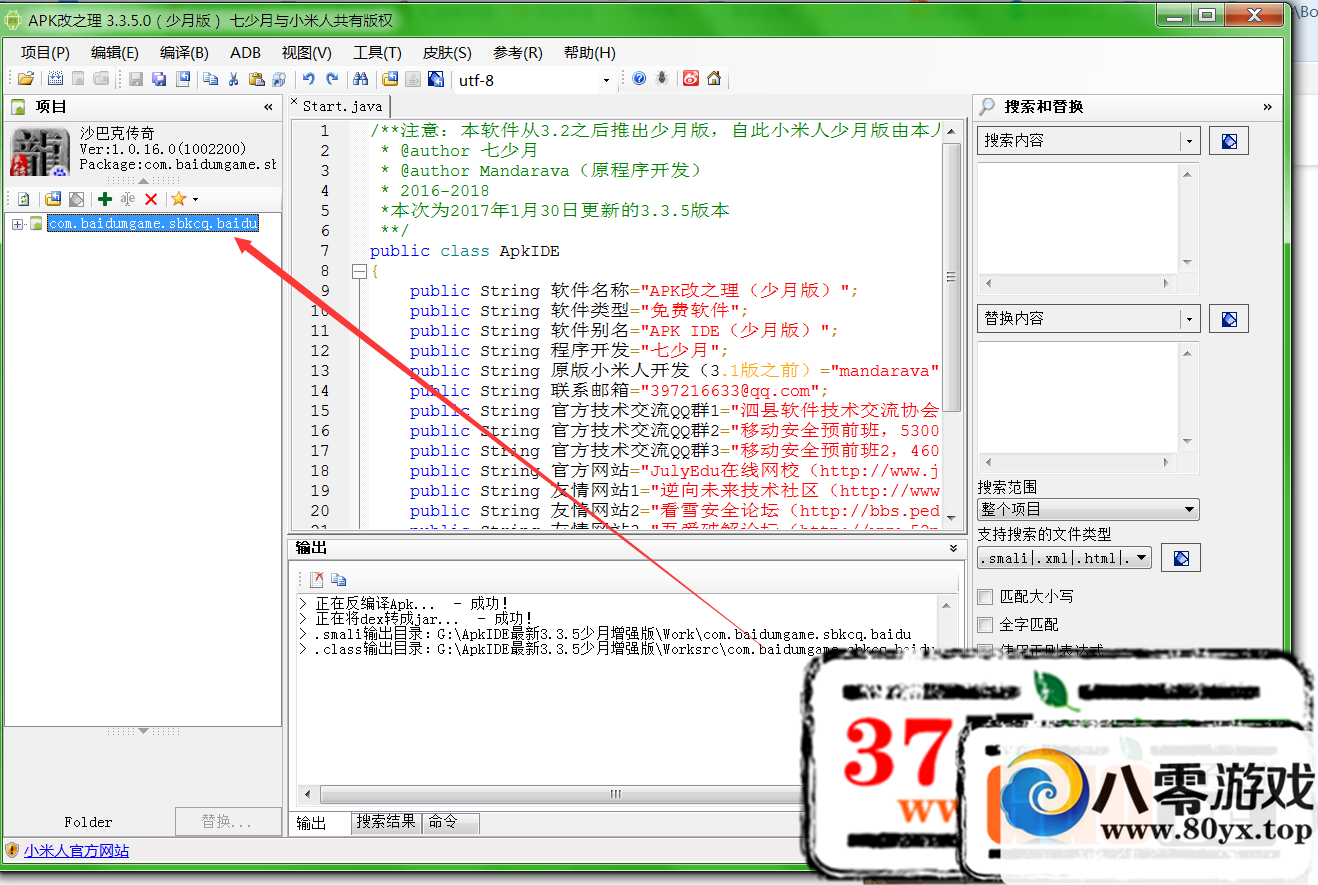Screen dimensions: 1318x885
Task: Toggle the 匹配大小写 checkbox
Action: (x=986, y=597)
